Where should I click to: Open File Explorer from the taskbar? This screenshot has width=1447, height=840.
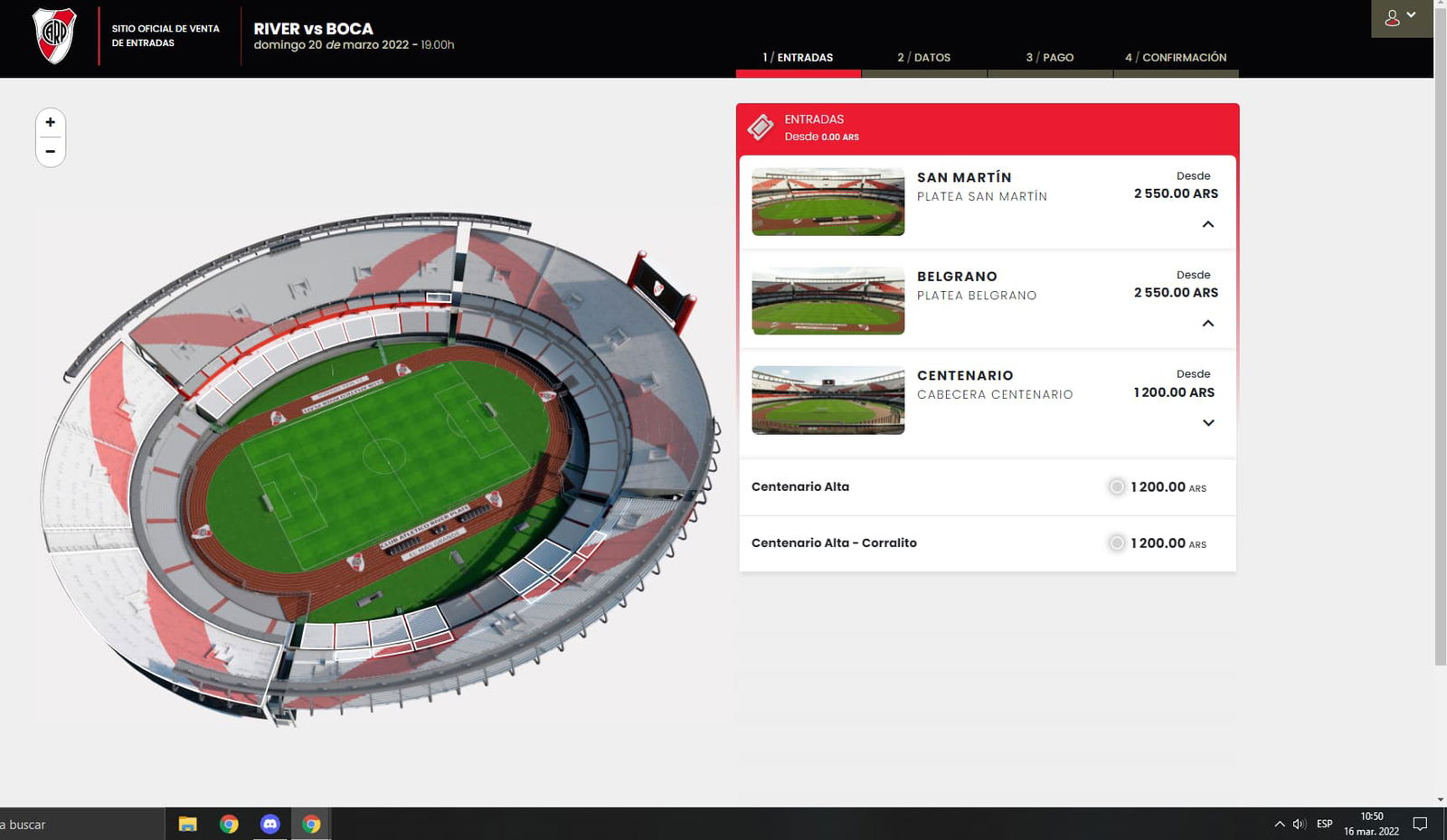188,824
